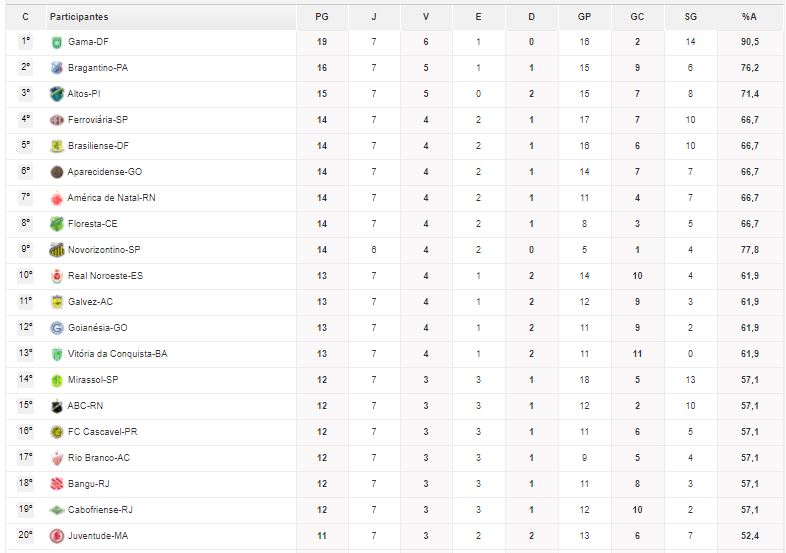Image resolution: width=786 pixels, height=553 pixels.
Task: Sort table by %A column header
Action: click(749, 17)
